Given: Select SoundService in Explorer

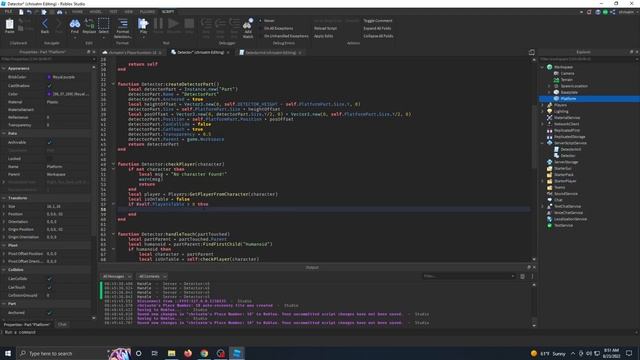Looking at the screenshot, I should 565,193.
